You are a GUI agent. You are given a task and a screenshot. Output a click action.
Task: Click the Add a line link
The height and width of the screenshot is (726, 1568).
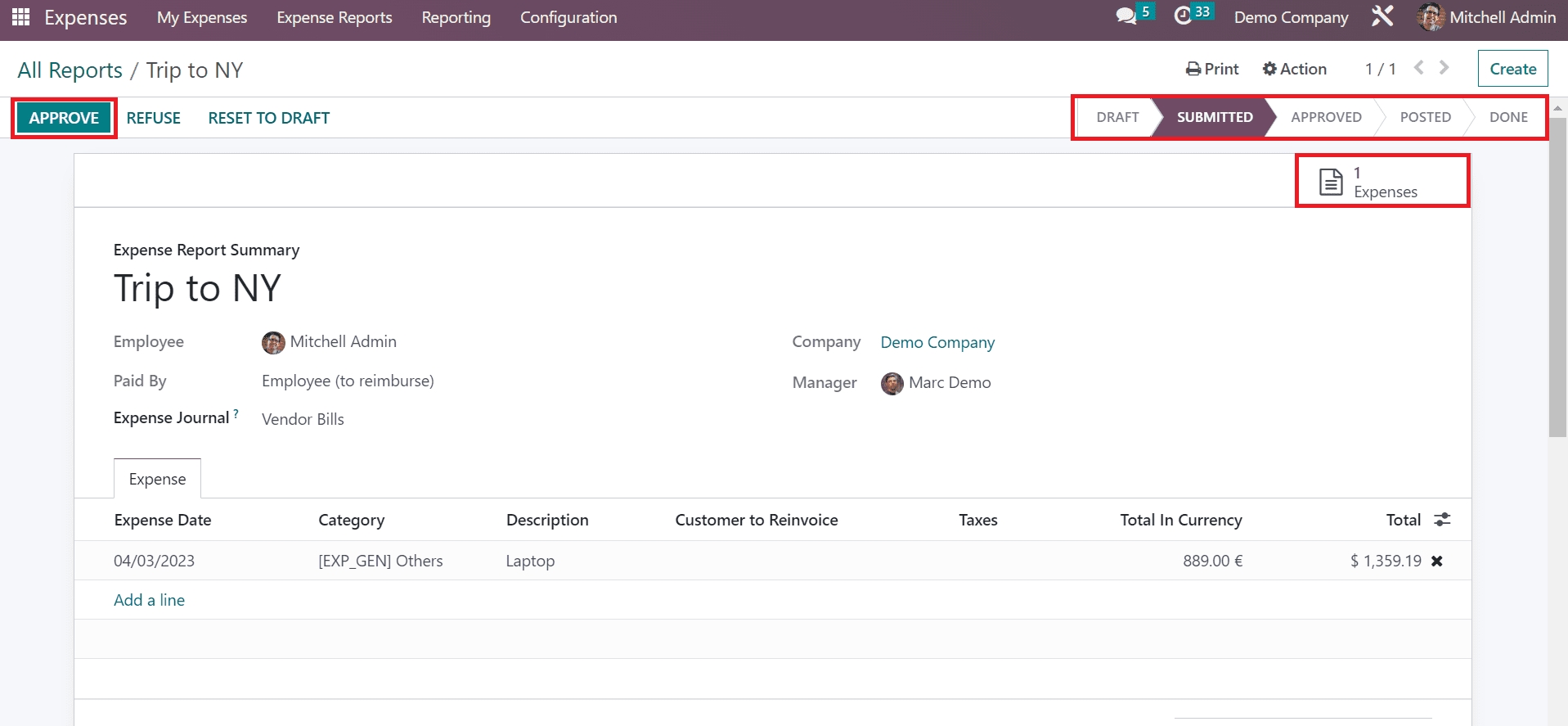pyautogui.click(x=149, y=600)
